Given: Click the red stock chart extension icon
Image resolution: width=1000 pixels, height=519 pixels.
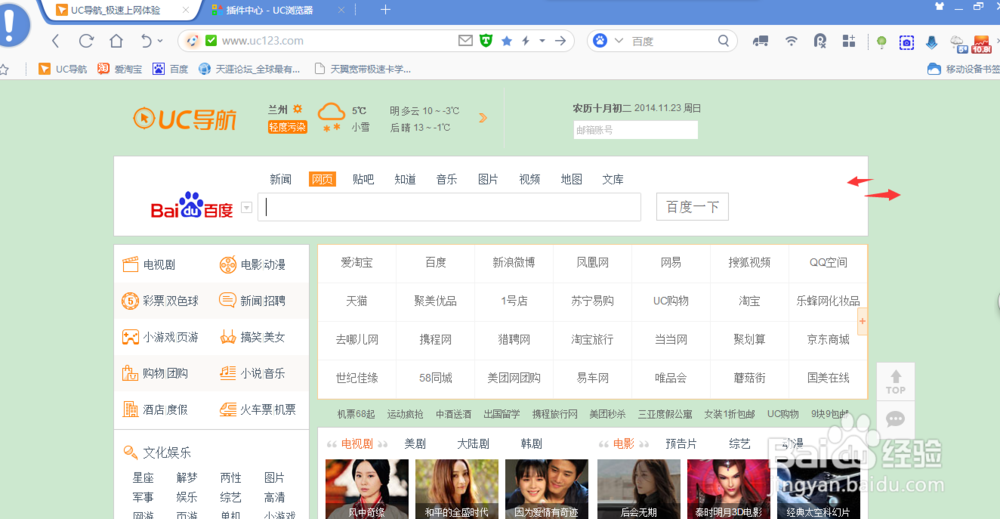Looking at the screenshot, I should (x=982, y=44).
